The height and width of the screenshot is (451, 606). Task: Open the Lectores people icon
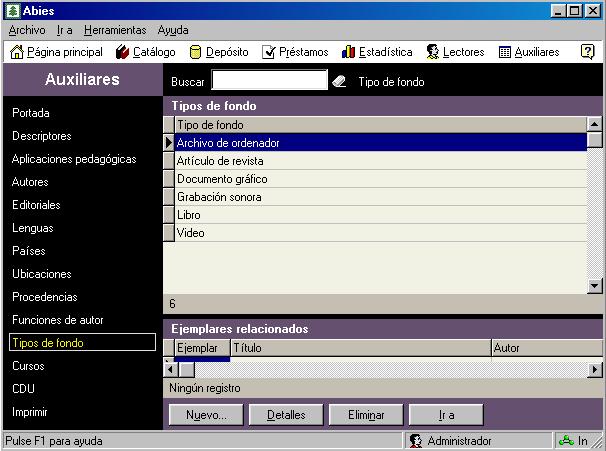tap(433, 52)
